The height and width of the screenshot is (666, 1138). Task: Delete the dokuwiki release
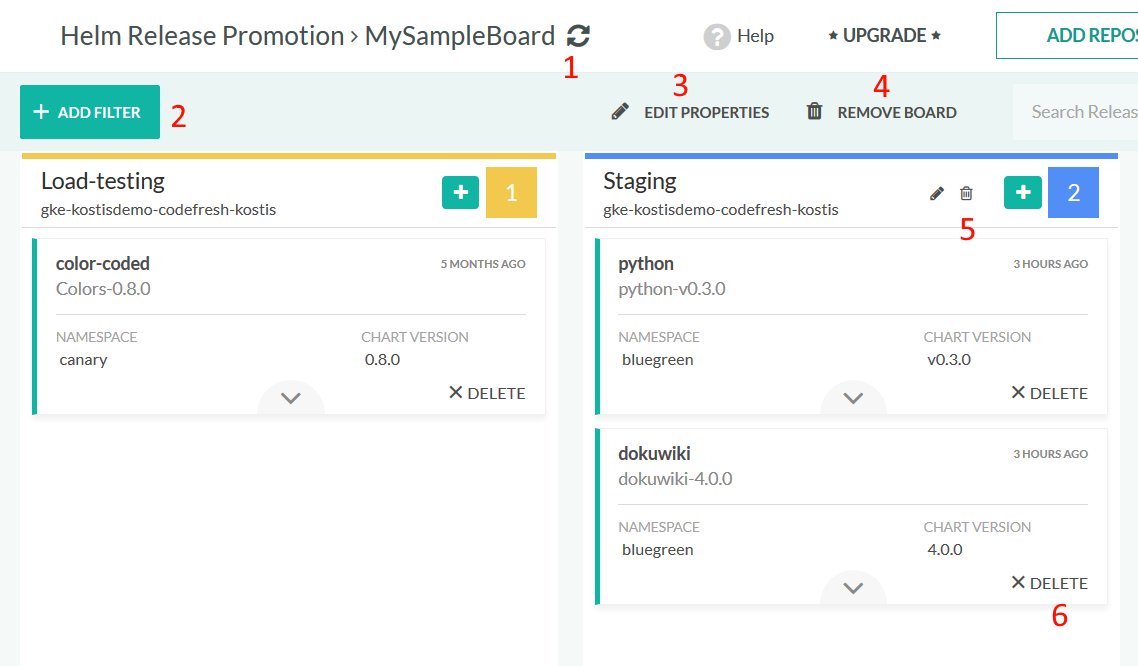coord(1049,583)
